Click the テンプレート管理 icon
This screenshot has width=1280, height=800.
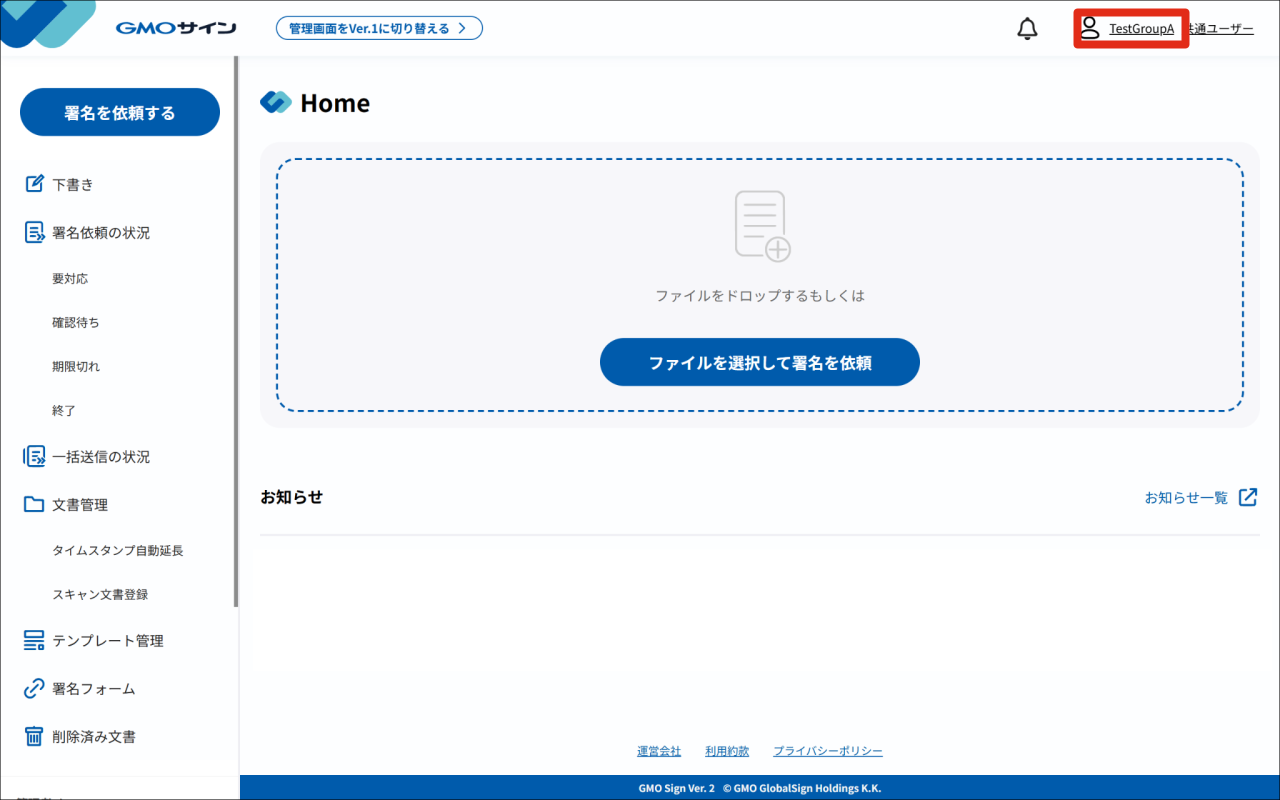click(34, 640)
